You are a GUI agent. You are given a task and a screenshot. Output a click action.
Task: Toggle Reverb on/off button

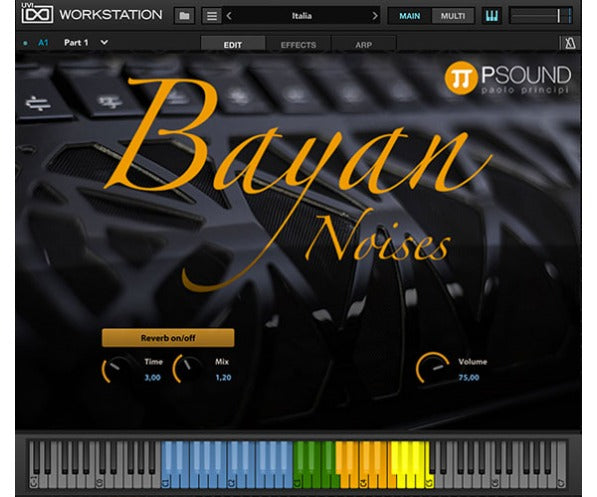click(x=168, y=338)
